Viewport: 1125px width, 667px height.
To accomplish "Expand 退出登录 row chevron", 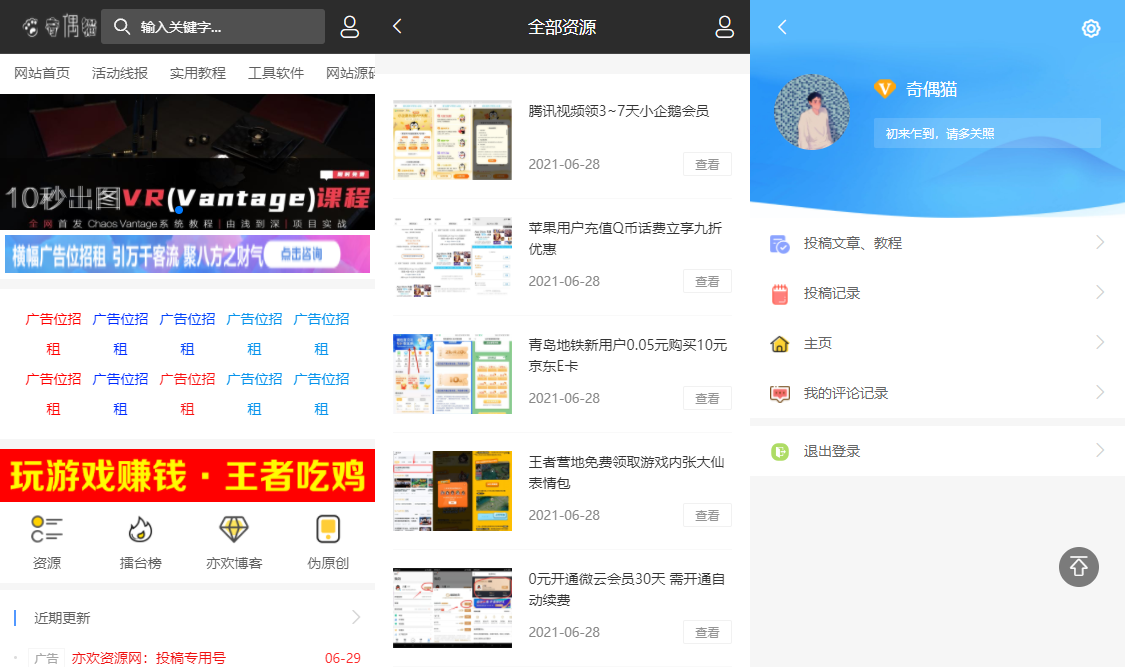I will coord(1100,450).
